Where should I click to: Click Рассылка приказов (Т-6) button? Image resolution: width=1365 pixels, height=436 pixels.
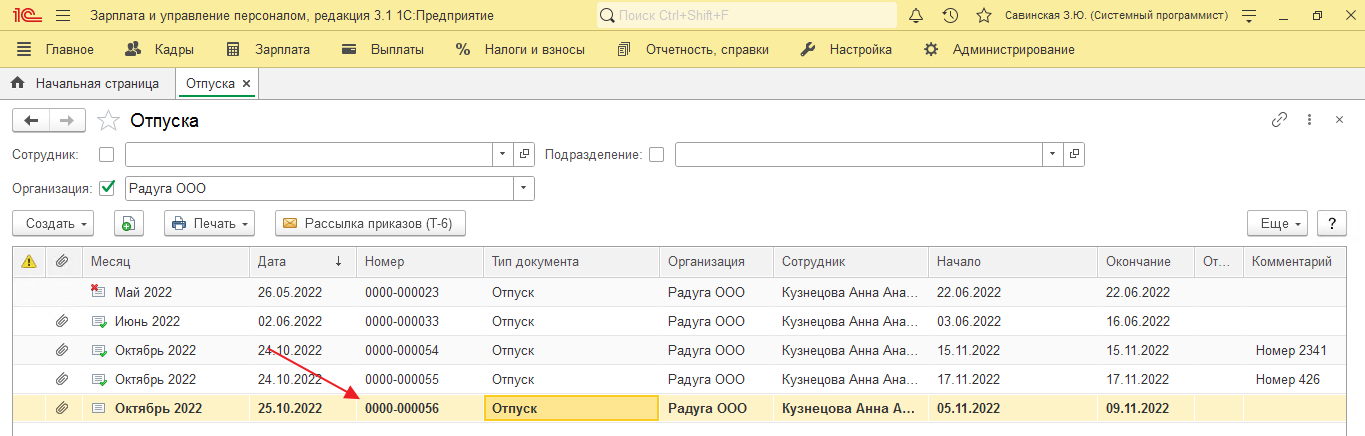coord(371,223)
